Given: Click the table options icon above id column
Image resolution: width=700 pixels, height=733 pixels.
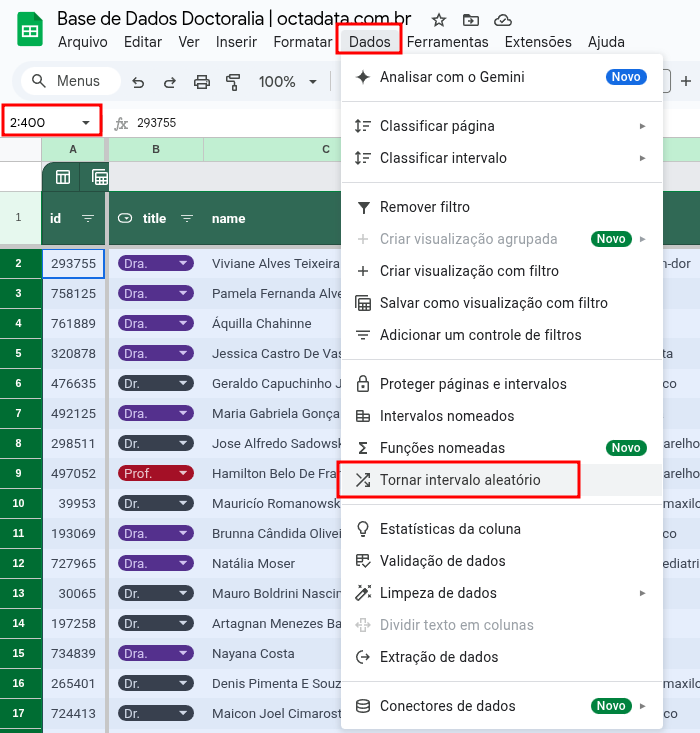Looking at the screenshot, I should coord(63,177).
